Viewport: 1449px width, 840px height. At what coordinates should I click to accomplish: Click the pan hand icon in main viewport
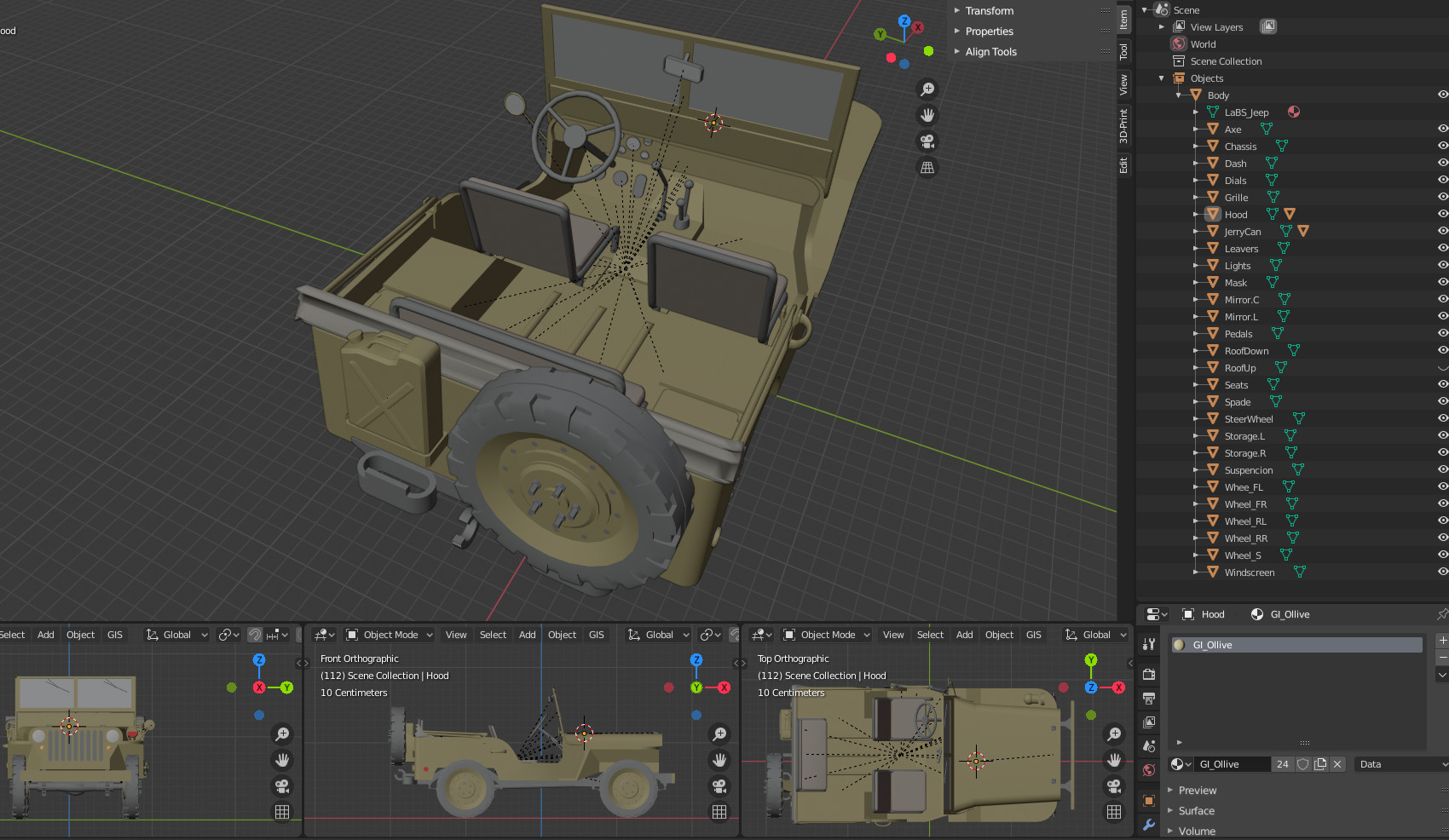point(927,115)
